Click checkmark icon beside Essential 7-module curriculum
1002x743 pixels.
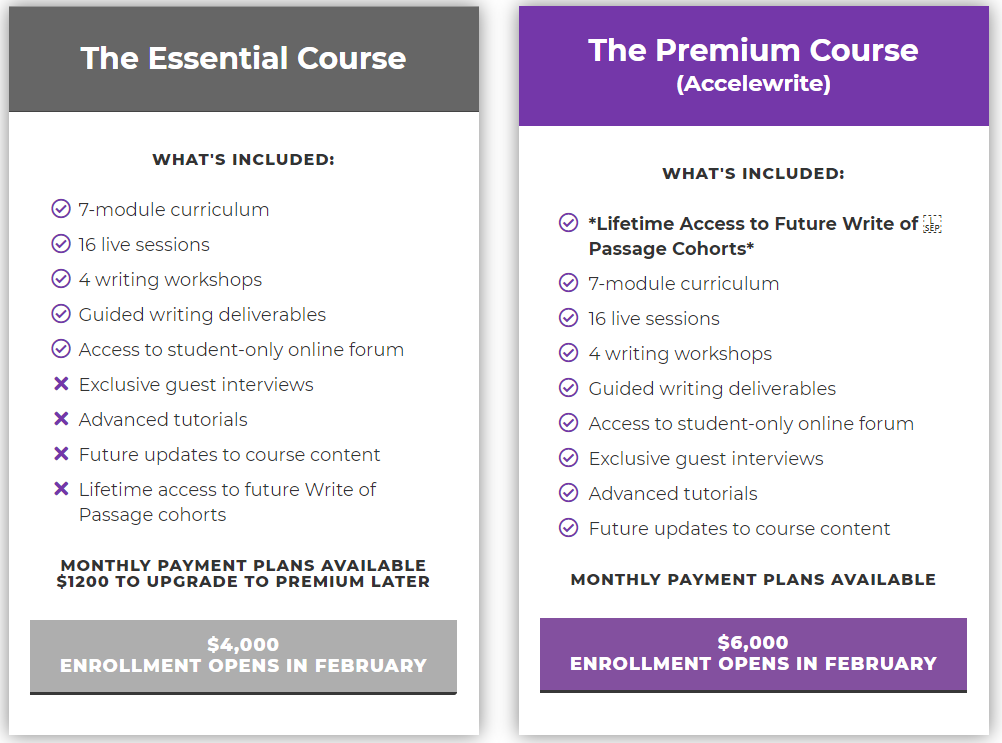pos(61,209)
